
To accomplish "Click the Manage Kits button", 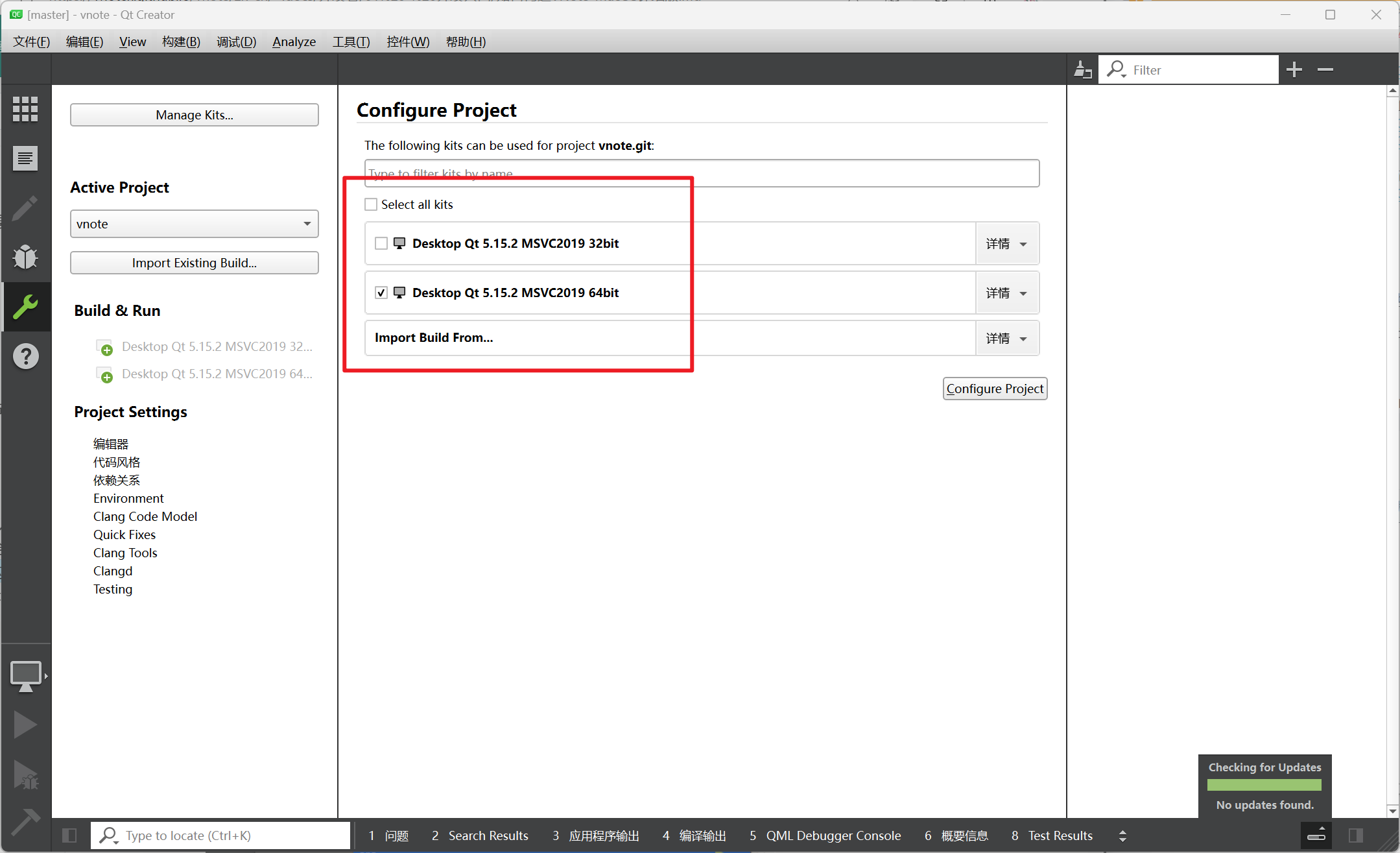I will pyautogui.click(x=194, y=115).
